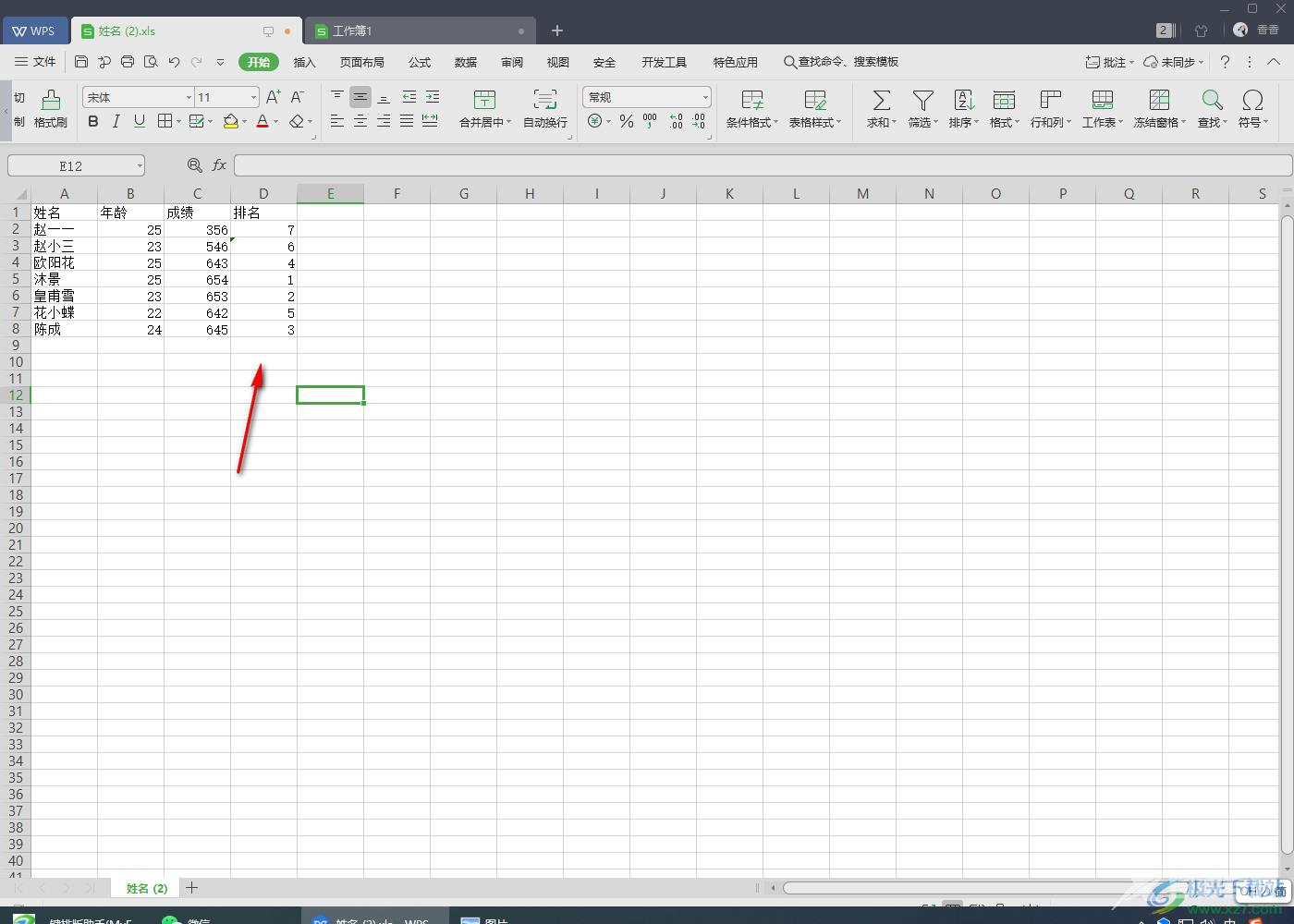The height and width of the screenshot is (924, 1294).
Task: Click the fx insert function button
Action: click(x=219, y=165)
